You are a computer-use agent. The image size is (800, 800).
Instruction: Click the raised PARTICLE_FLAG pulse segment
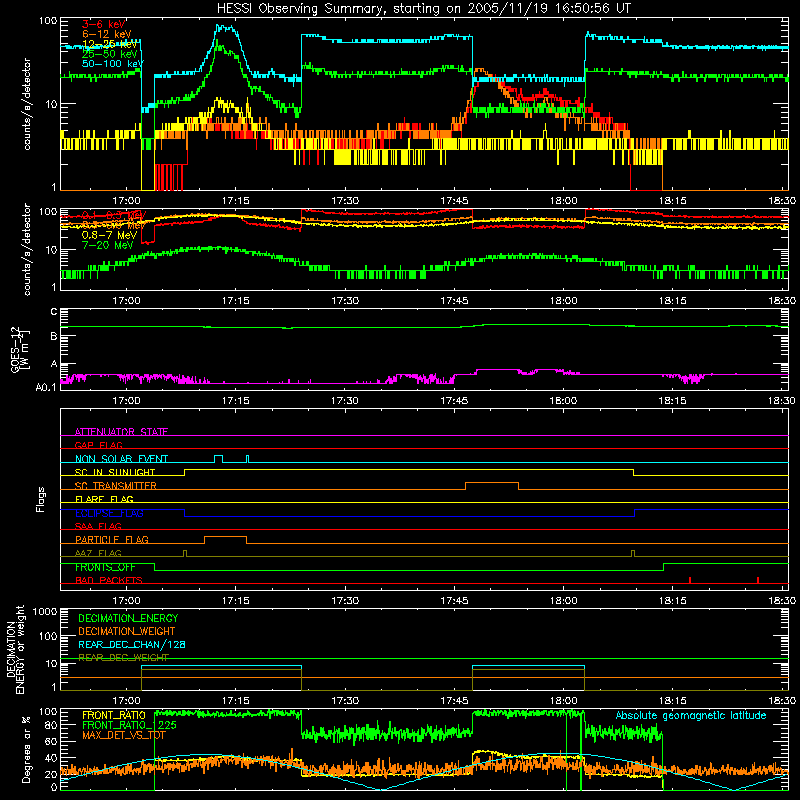(x=226, y=537)
